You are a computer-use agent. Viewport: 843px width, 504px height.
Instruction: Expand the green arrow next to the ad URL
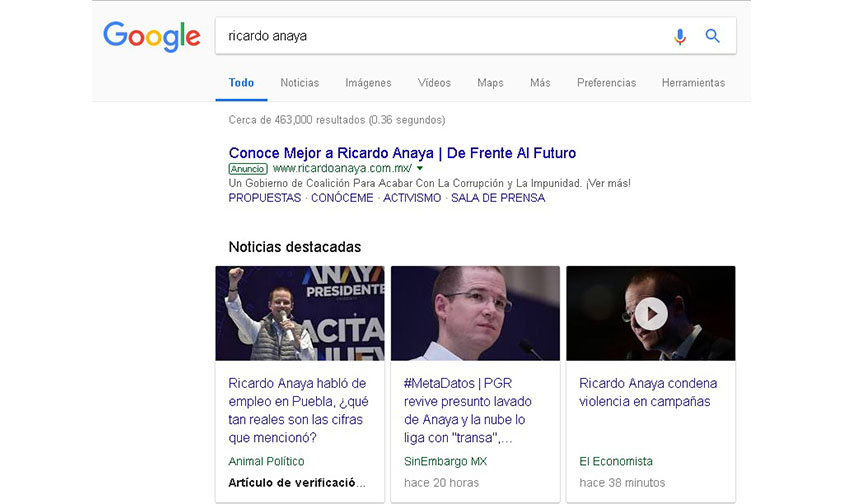point(420,168)
